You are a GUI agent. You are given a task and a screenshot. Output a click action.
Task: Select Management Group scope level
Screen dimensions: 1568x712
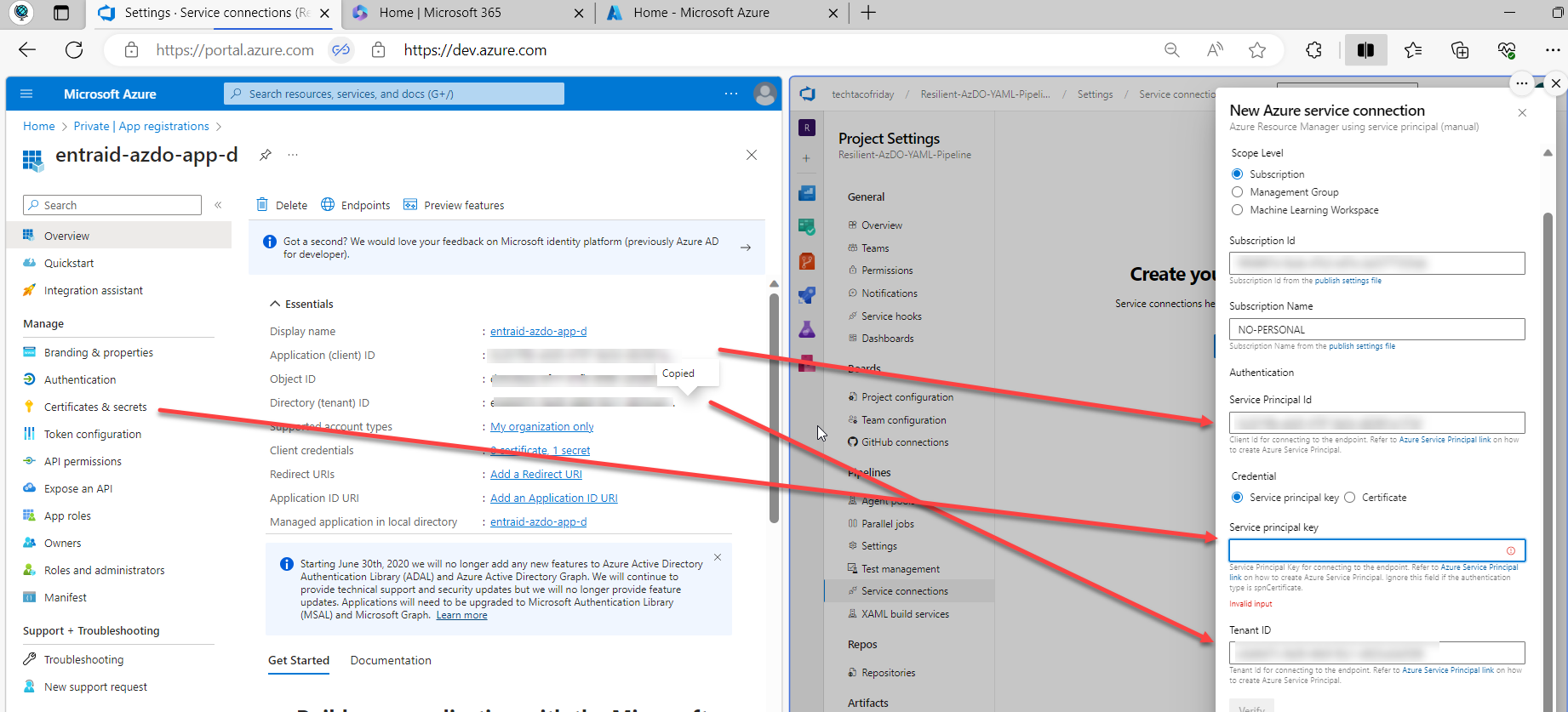1237,191
